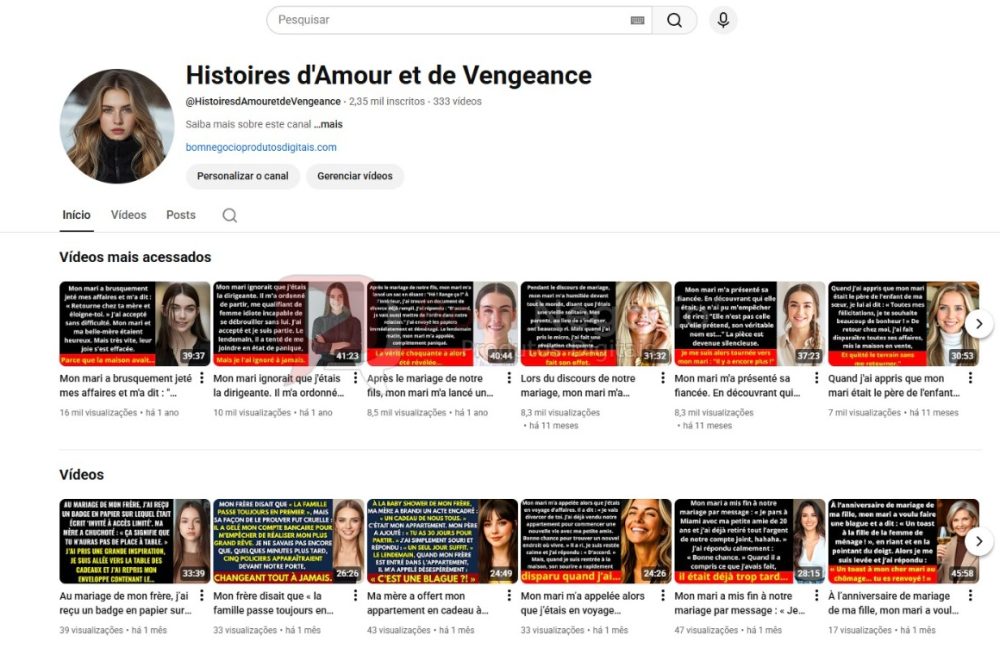Click the 'Personalizar o canal' button
The height and width of the screenshot is (667, 1000).
pyautogui.click(x=241, y=176)
